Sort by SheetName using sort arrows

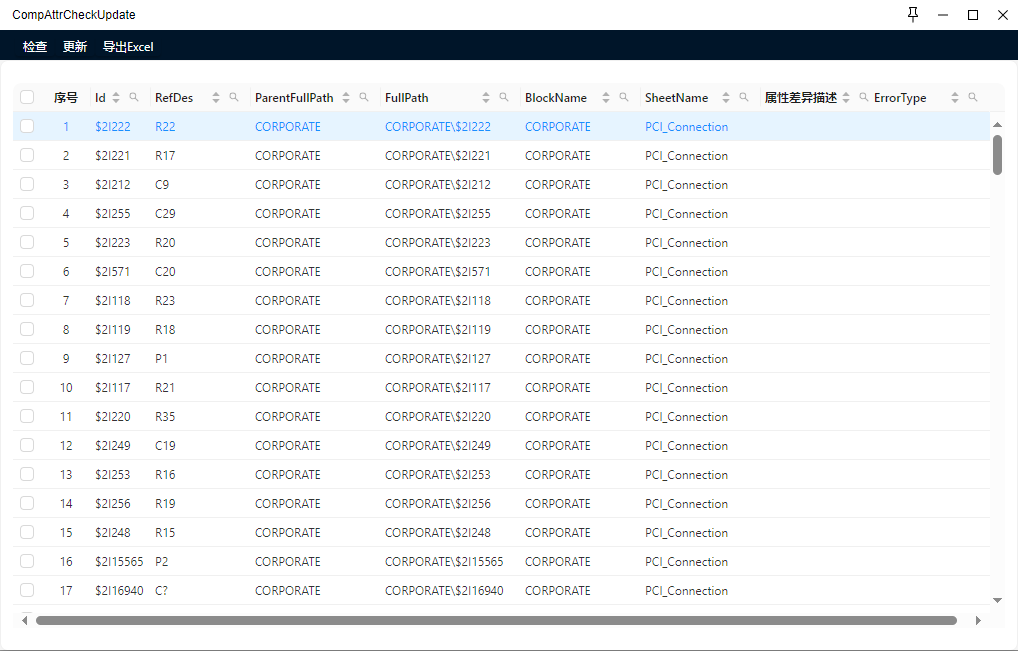point(726,98)
